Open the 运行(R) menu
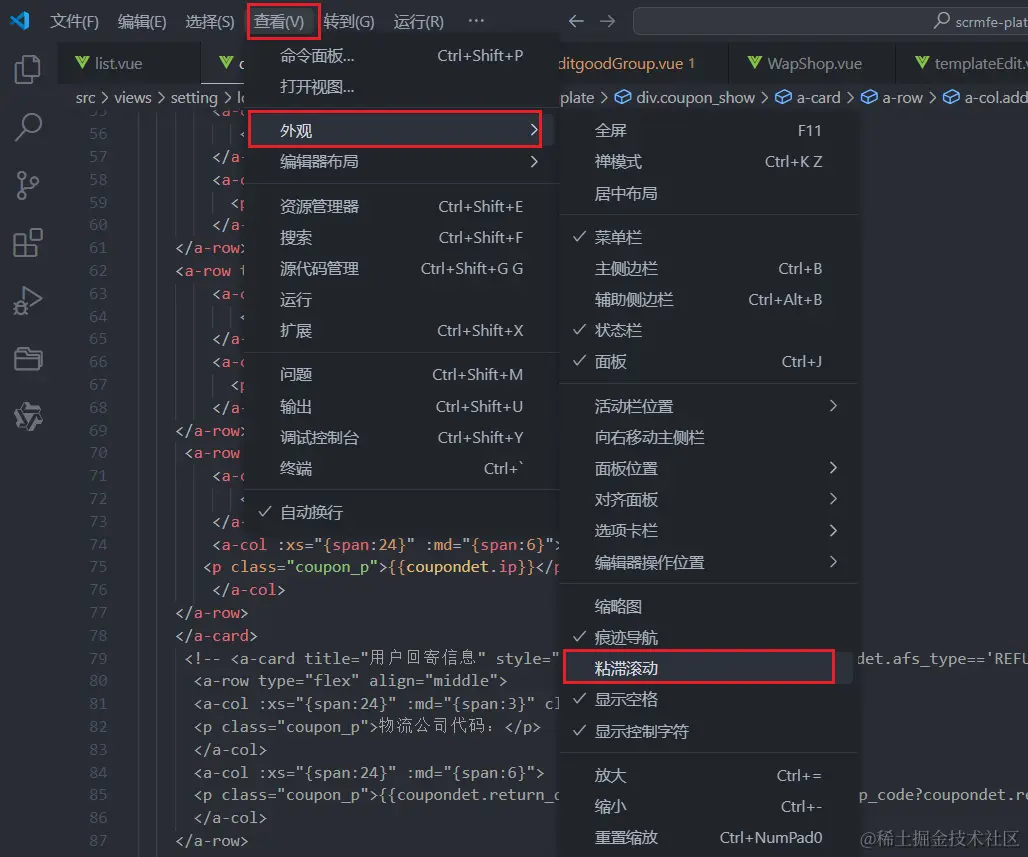This screenshot has width=1028, height=857. click(418, 22)
